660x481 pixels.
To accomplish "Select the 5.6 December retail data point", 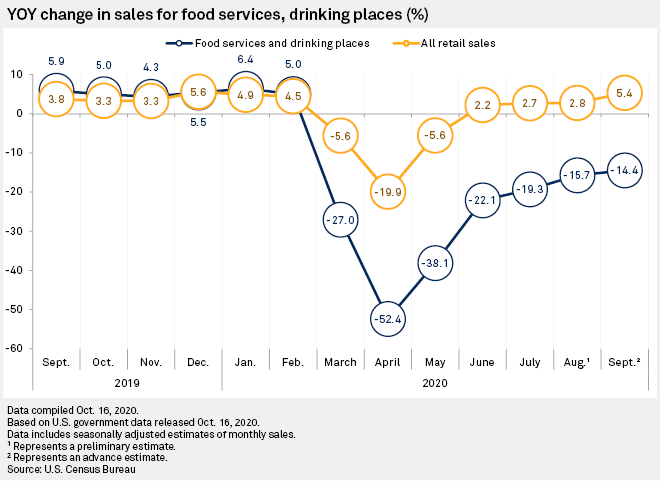I will coord(198,92).
